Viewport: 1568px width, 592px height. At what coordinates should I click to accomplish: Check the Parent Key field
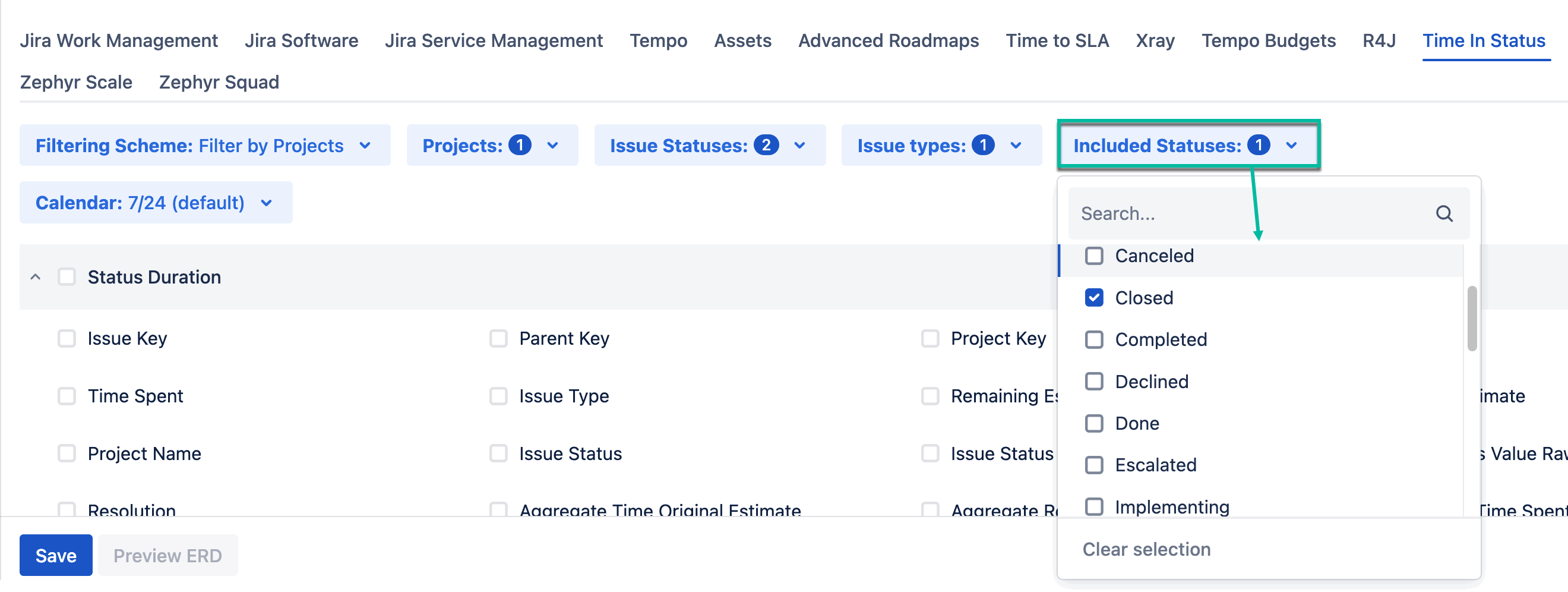pyautogui.click(x=498, y=339)
